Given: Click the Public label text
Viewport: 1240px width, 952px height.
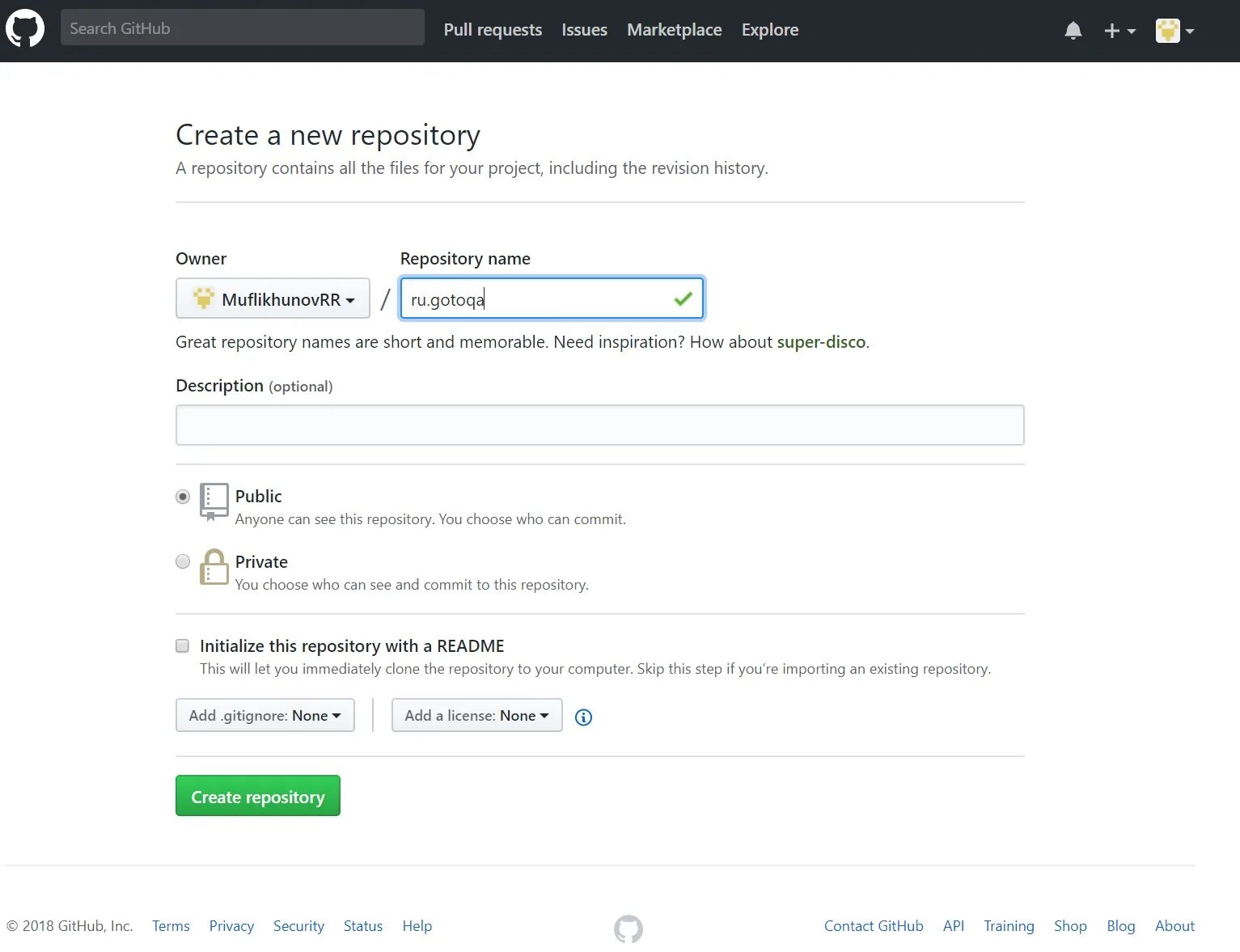Looking at the screenshot, I should point(259,497).
